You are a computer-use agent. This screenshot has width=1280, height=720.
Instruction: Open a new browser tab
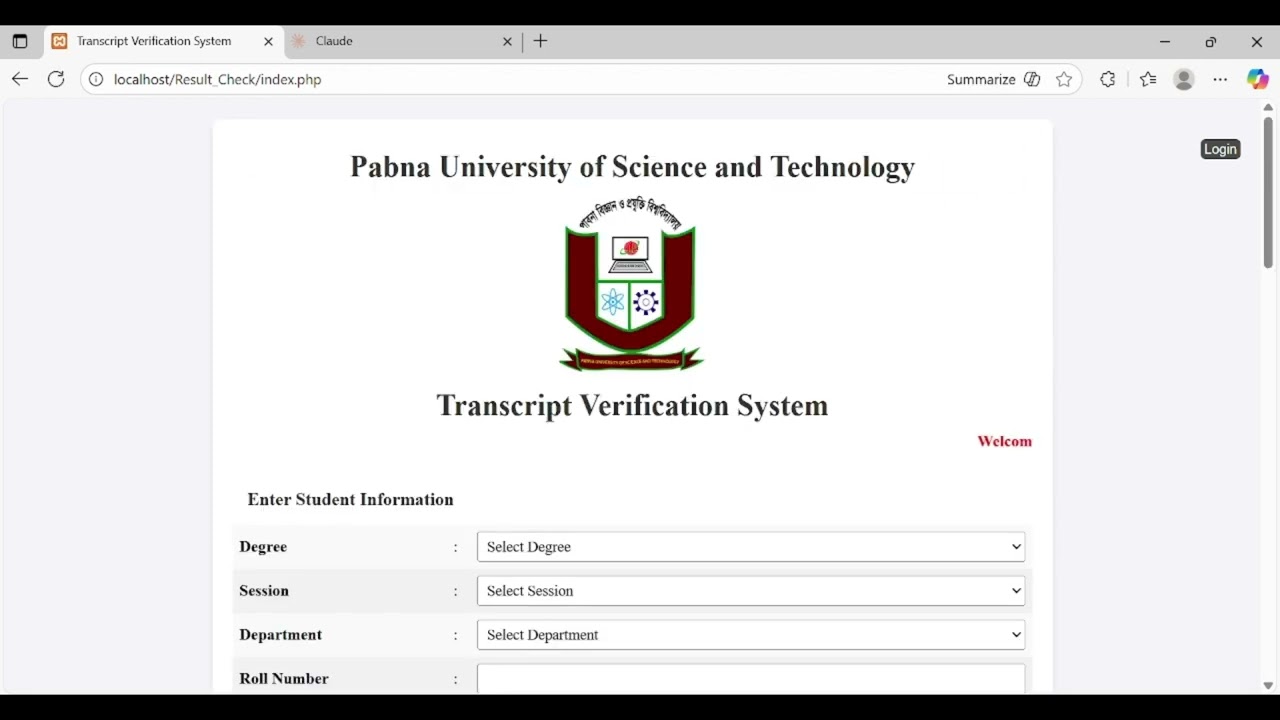click(x=540, y=41)
